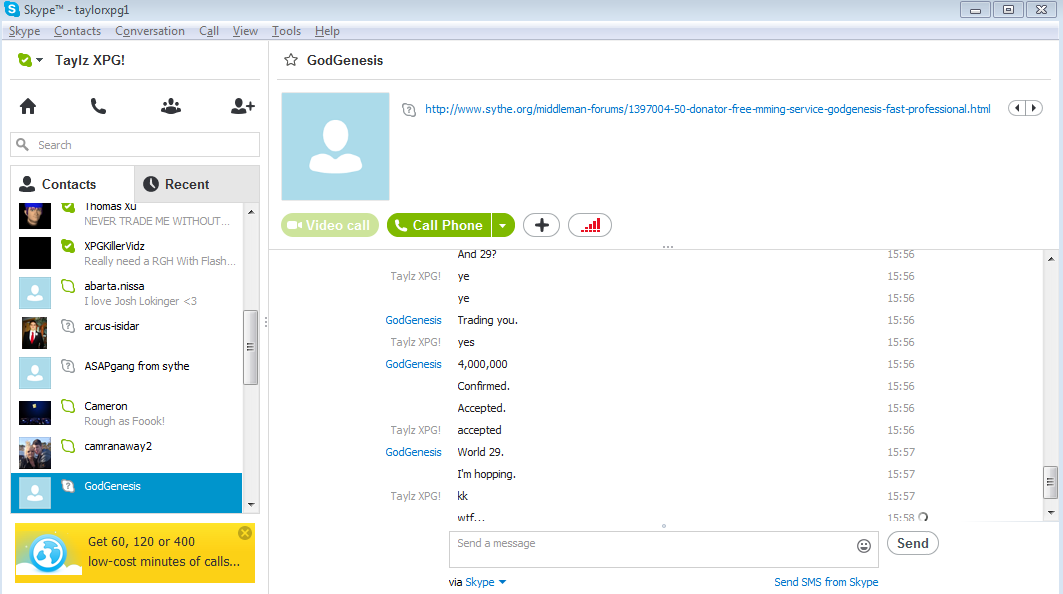Open the Contacts menu in menu bar
The width and height of the screenshot is (1063, 594).
tap(77, 31)
